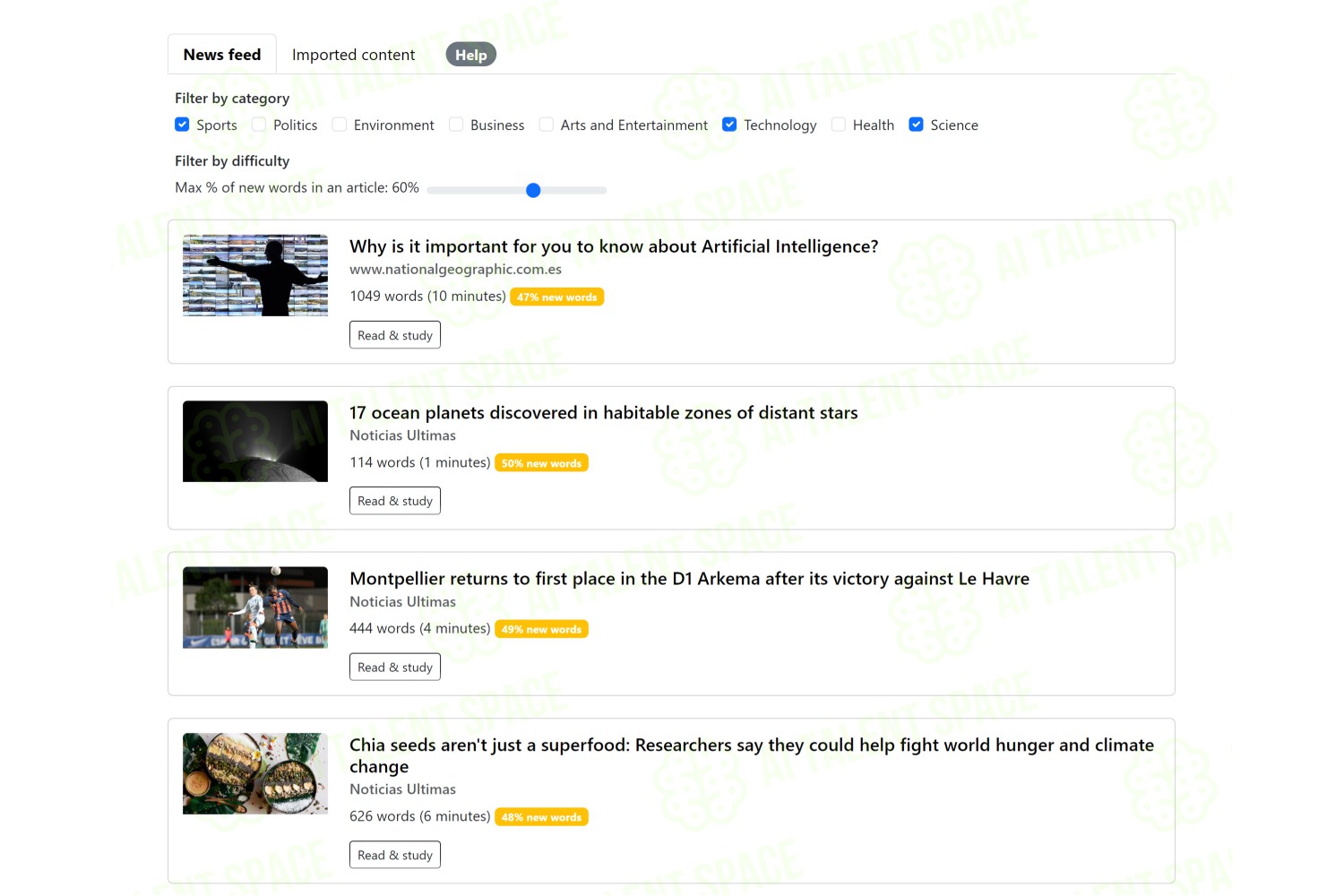Click the Help button

(x=470, y=55)
